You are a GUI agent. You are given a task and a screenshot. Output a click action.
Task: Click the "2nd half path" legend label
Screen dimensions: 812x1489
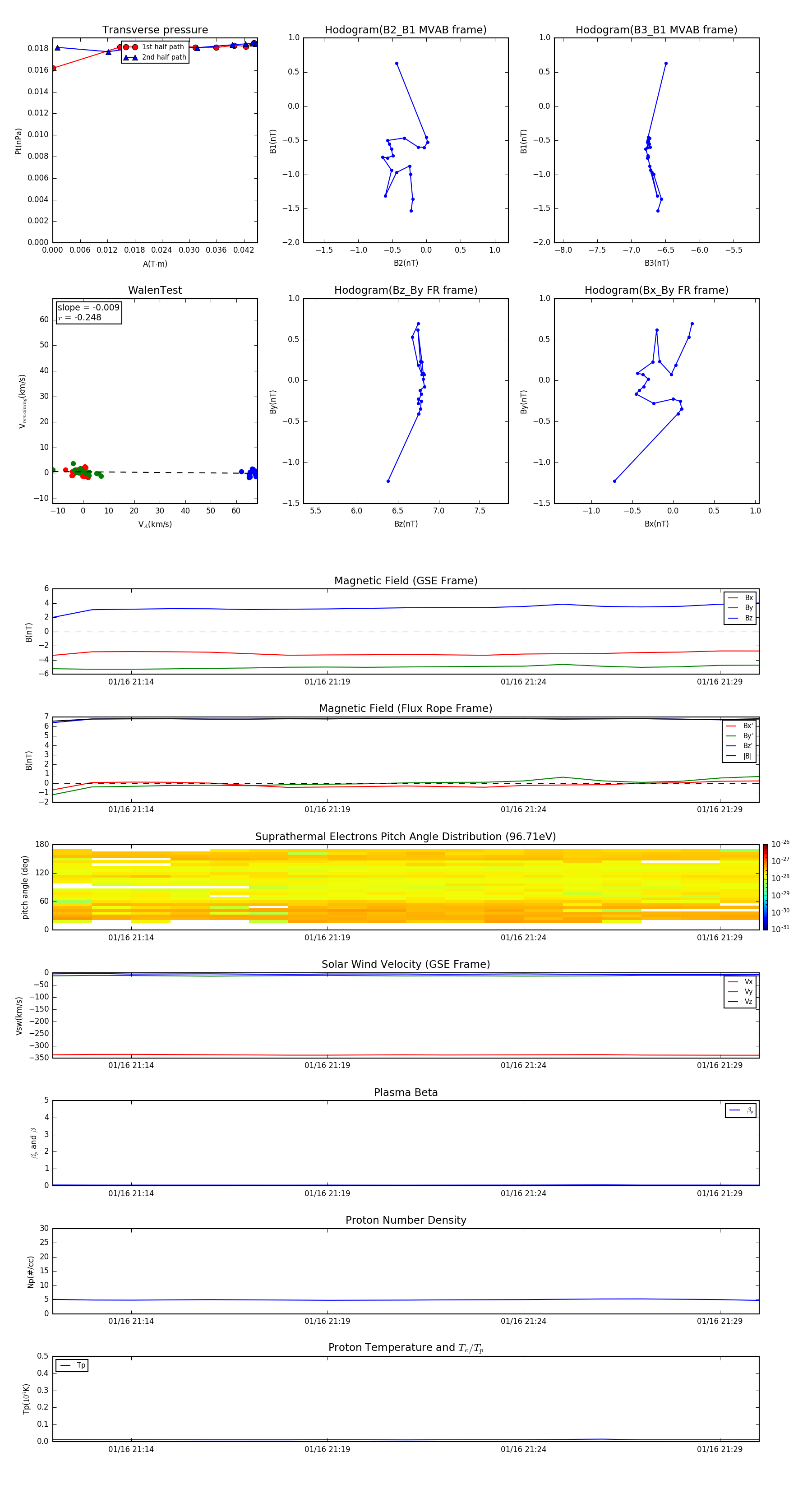(x=164, y=57)
